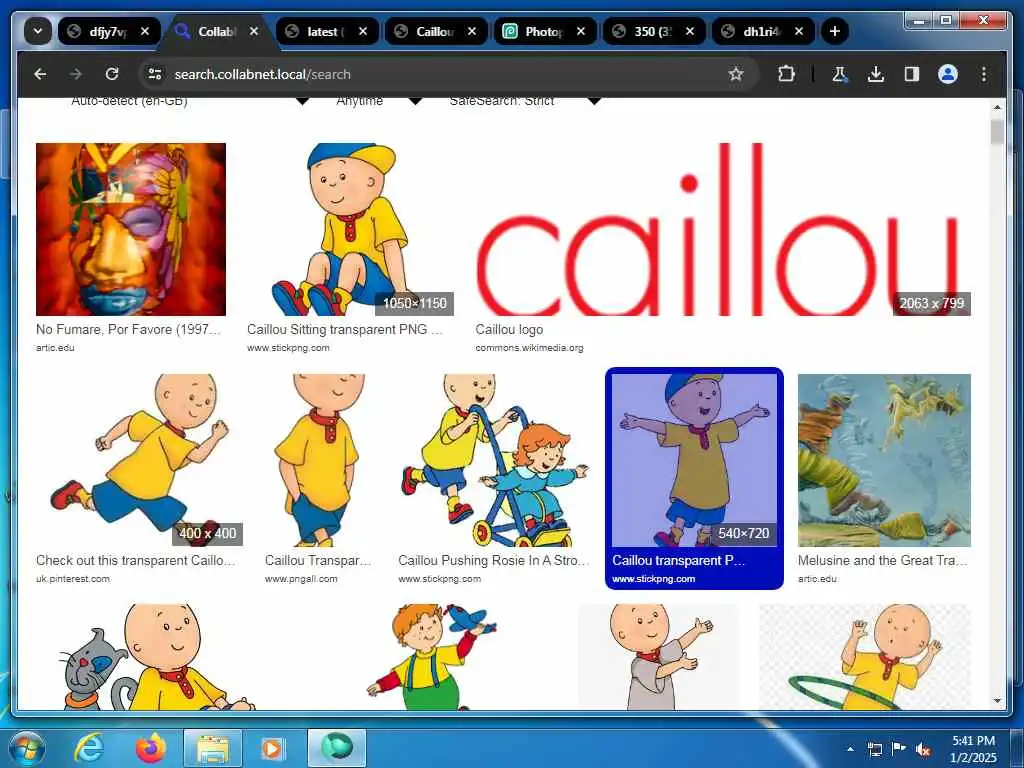The image size is (1024, 768).
Task: Click the forward navigation arrow
Action: (76, 74)
